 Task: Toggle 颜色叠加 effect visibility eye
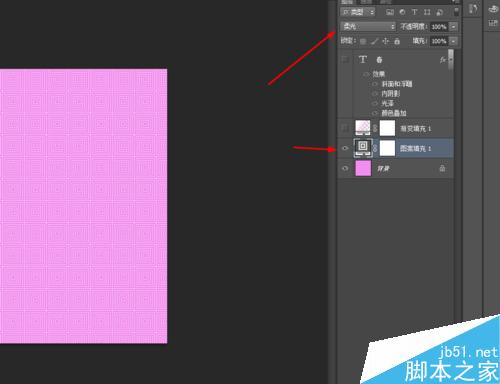[375, 113]
